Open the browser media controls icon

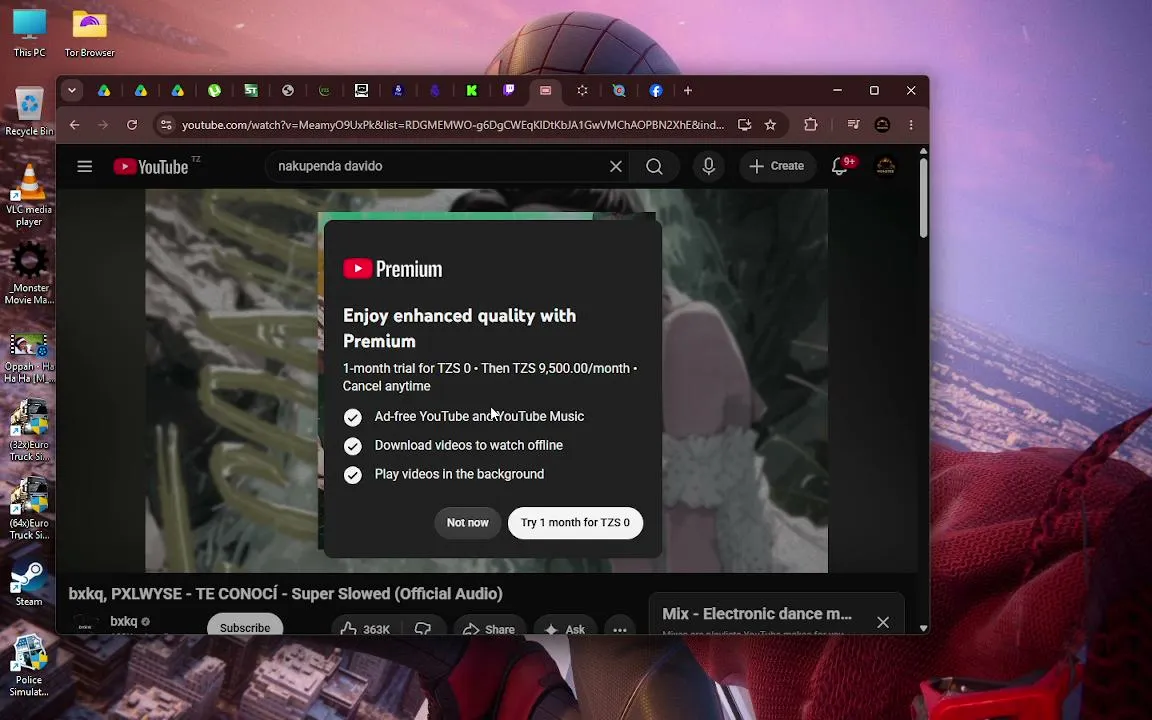tap(852, 125)
